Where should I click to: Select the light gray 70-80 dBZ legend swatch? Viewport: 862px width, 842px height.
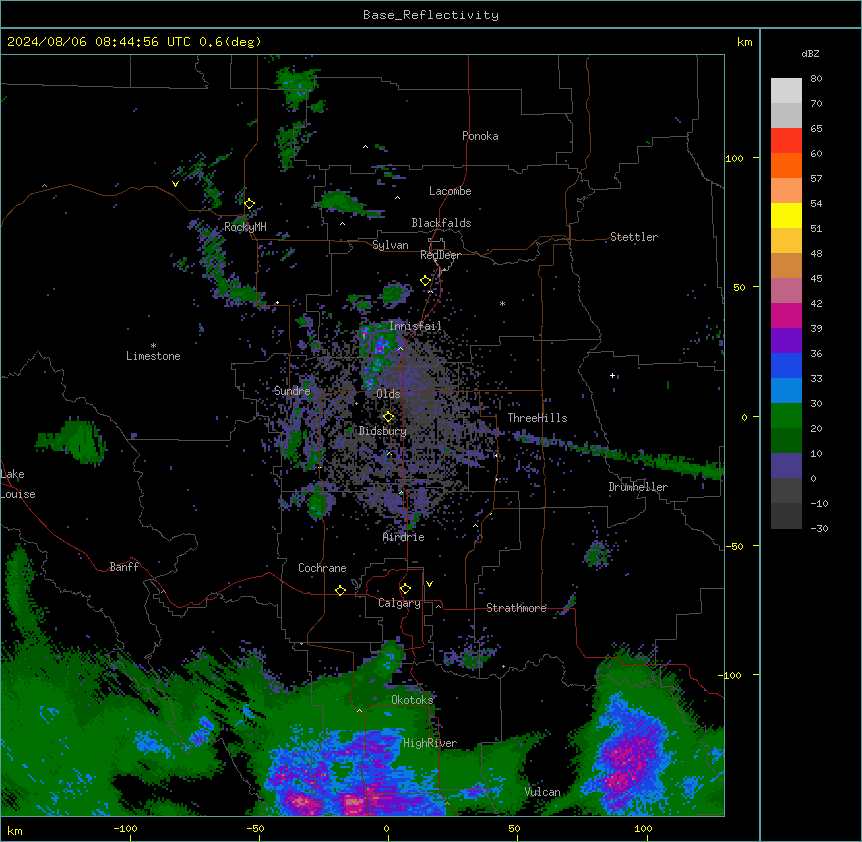[786, 91]
